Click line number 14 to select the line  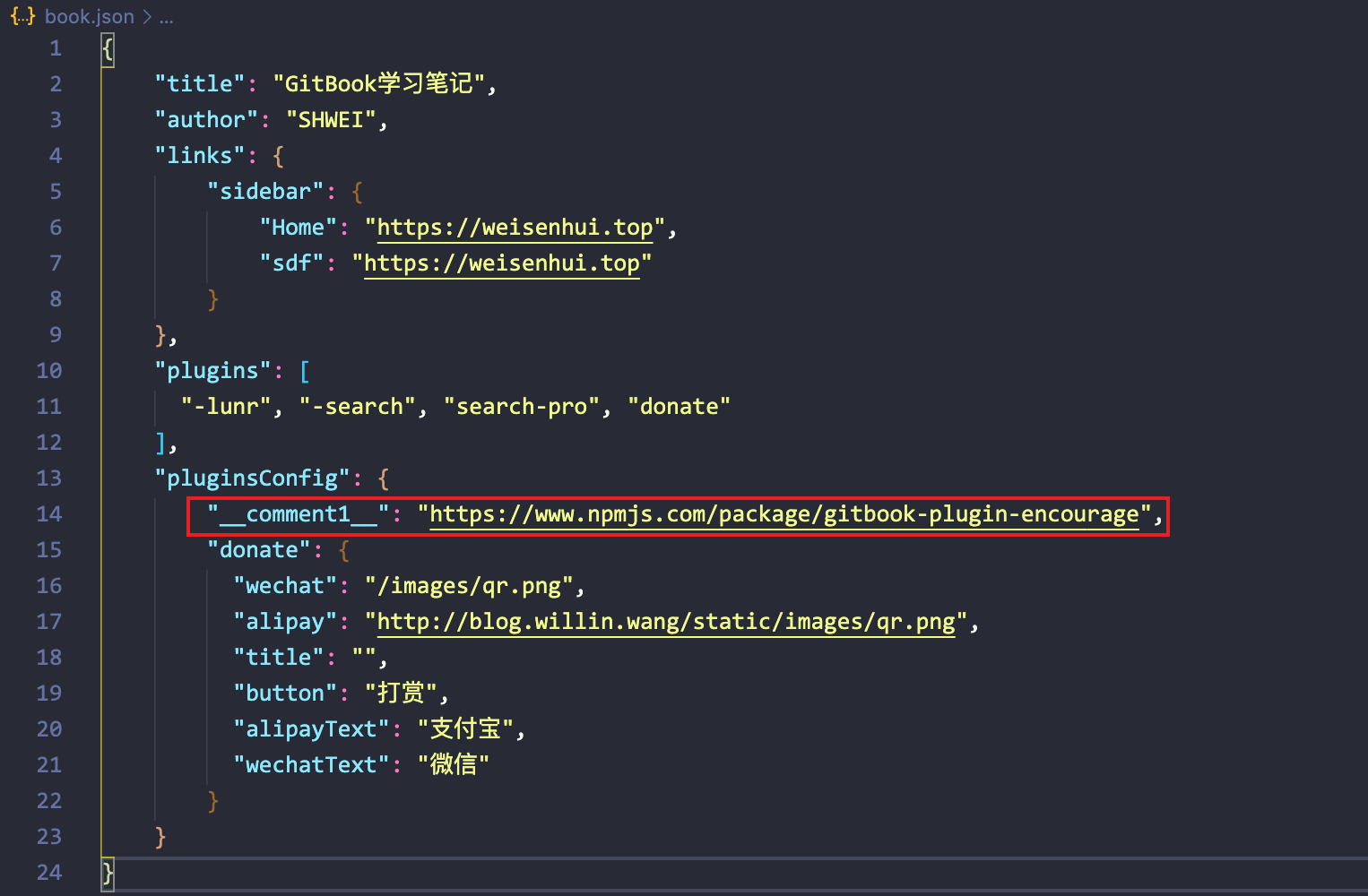(49, 513)
